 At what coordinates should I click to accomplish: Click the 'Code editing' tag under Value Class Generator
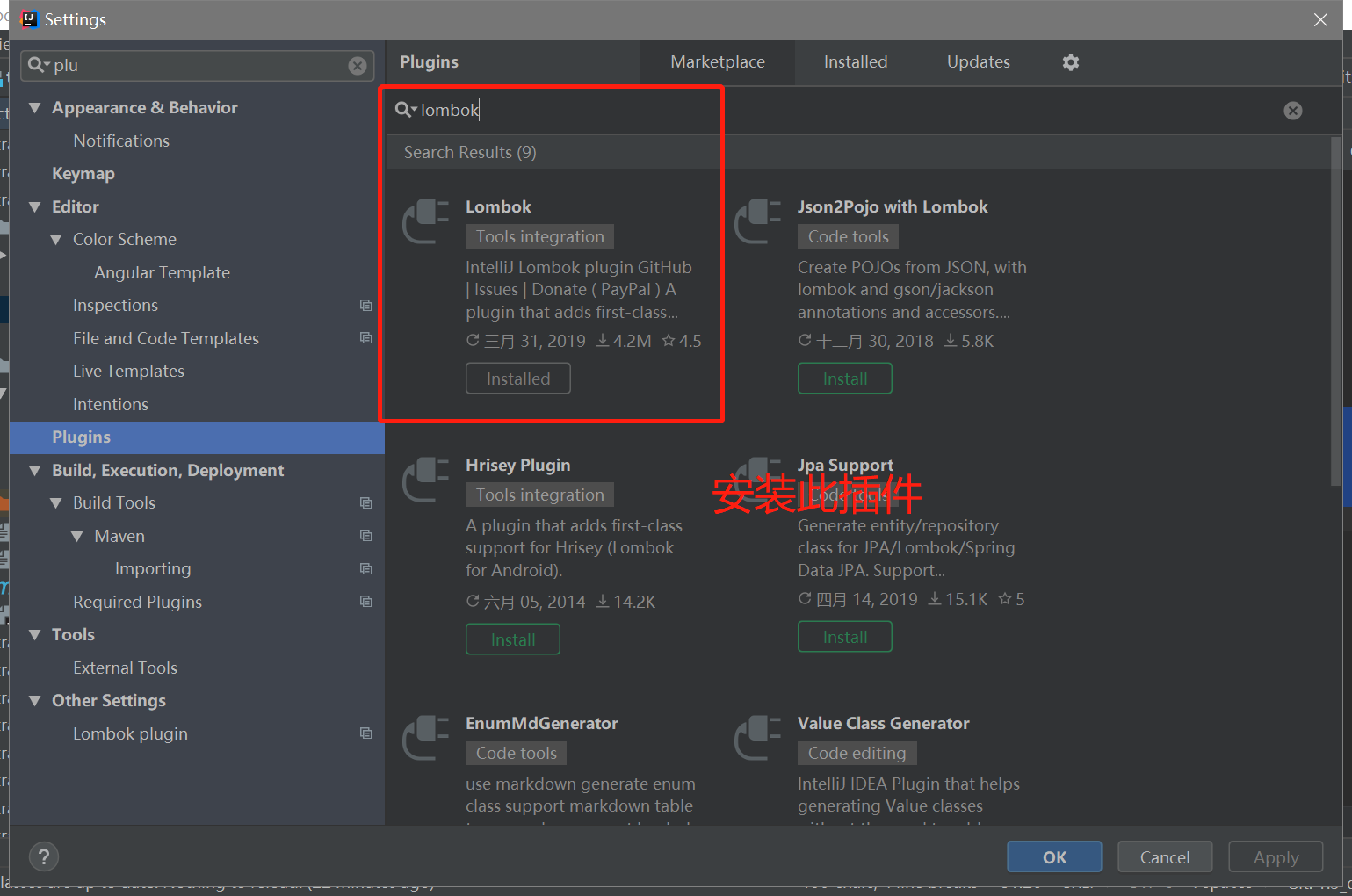tap(857, 753)
